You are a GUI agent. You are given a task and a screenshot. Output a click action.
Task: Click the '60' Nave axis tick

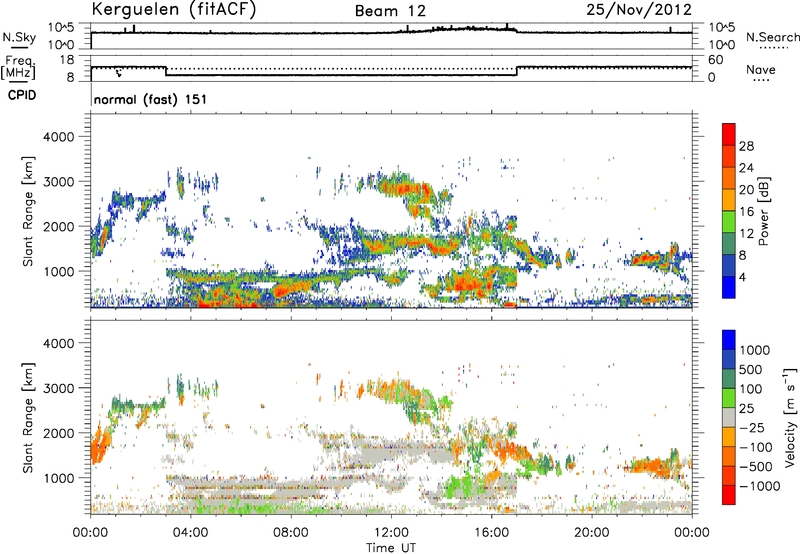(x=715, y=60)
